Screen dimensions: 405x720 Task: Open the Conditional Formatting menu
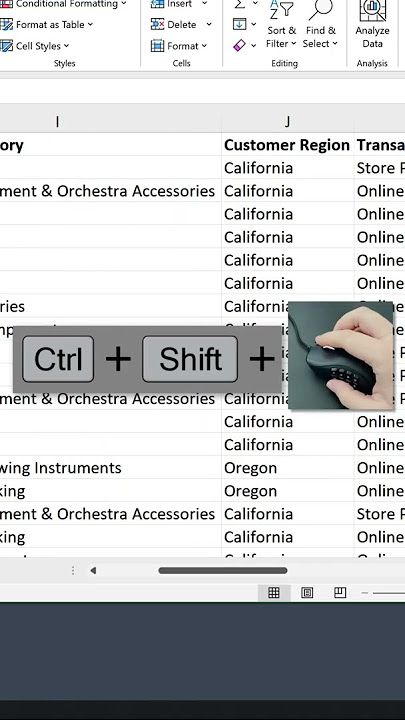(63, 4)
